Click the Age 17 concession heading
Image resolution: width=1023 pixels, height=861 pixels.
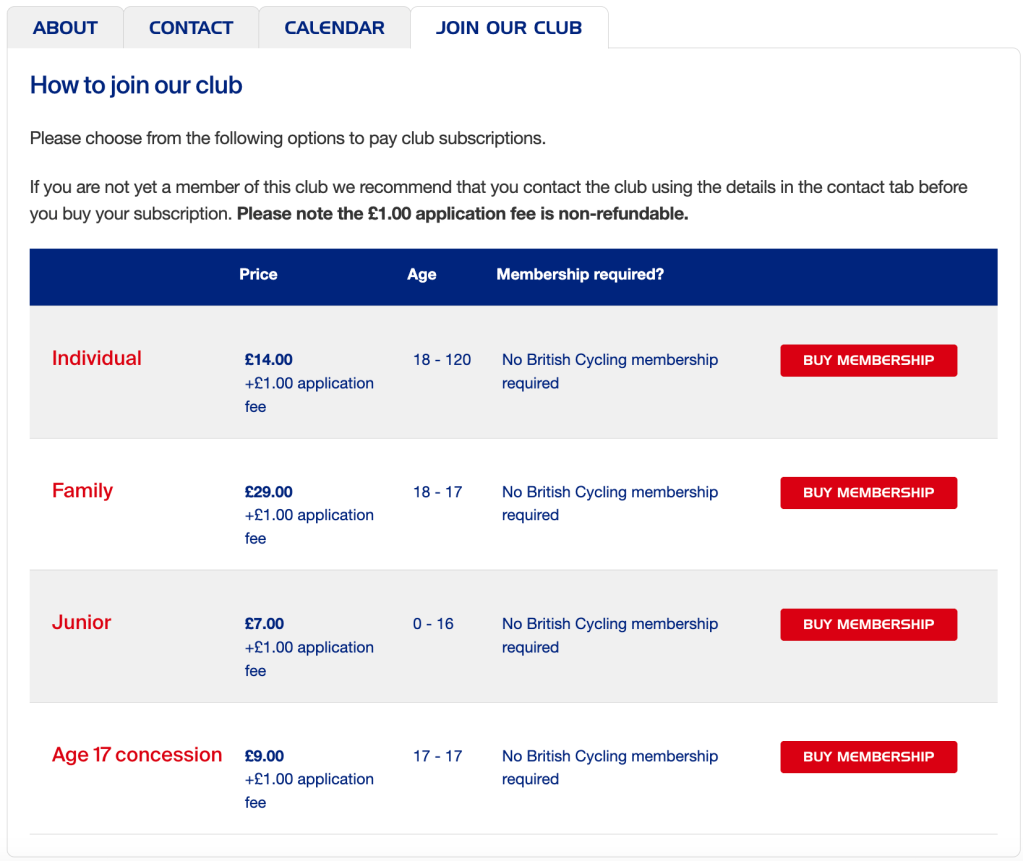tap(137, 755)
